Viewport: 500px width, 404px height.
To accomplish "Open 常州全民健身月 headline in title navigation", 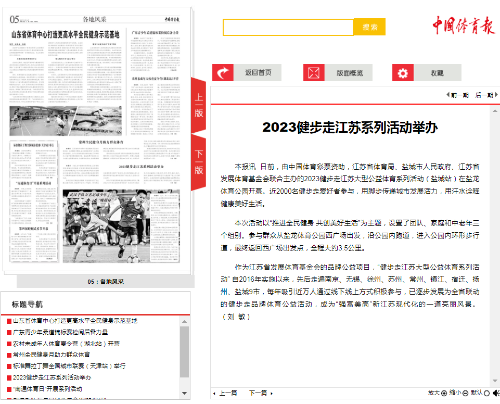I will coord(51,355).
